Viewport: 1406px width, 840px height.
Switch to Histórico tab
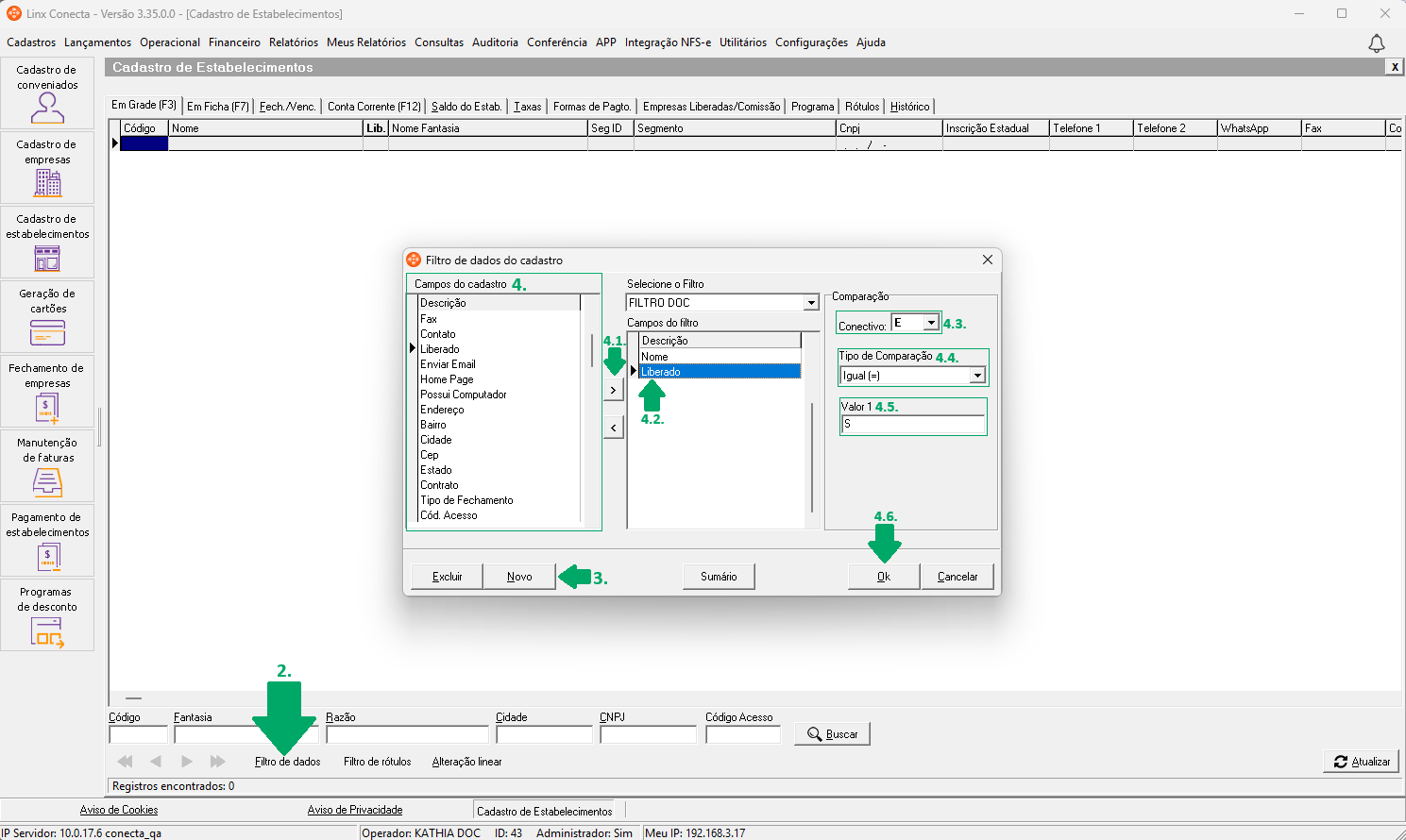point(910,107)
